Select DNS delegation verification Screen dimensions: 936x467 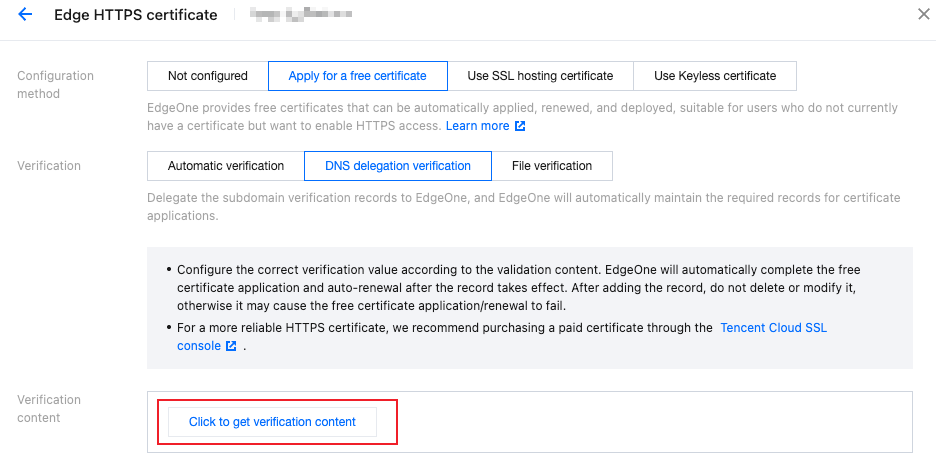point(398,166)
